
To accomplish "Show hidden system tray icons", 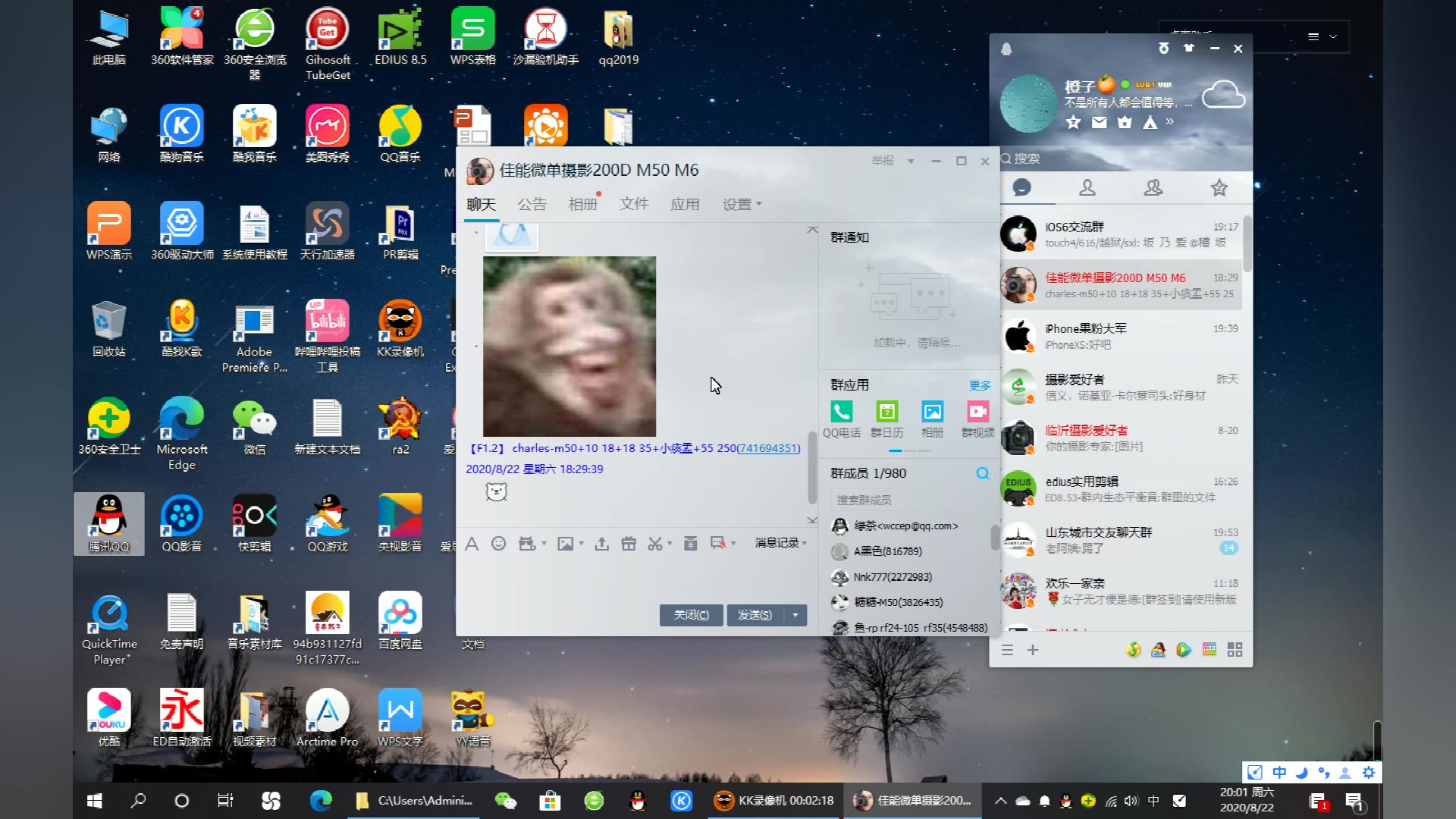I will tap(1001, 801).
